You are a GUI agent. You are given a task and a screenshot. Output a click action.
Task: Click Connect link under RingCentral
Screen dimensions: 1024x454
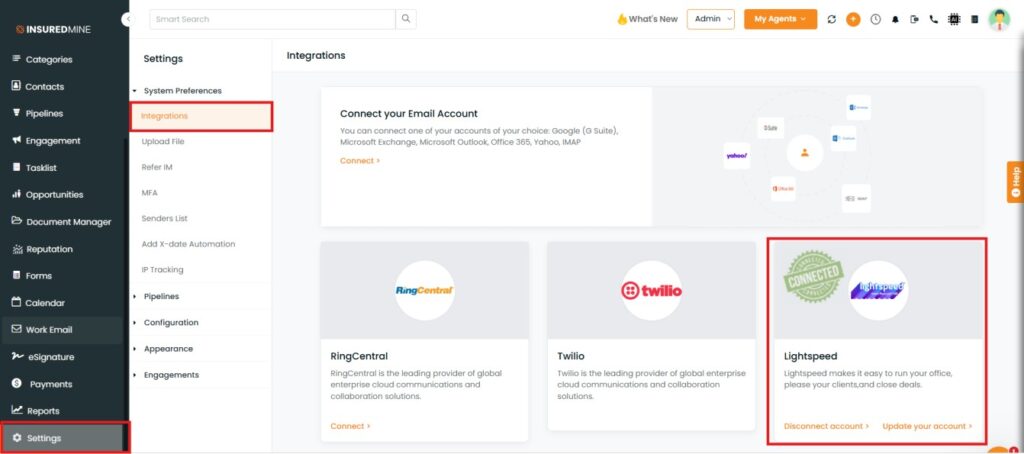click(x=350, y=426)
